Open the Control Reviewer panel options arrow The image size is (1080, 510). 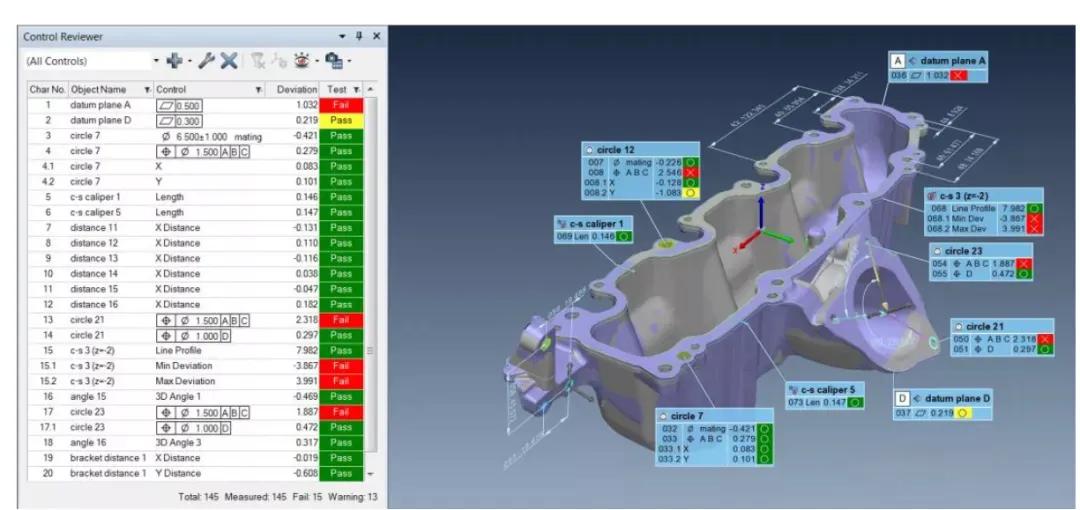[342, 37]
